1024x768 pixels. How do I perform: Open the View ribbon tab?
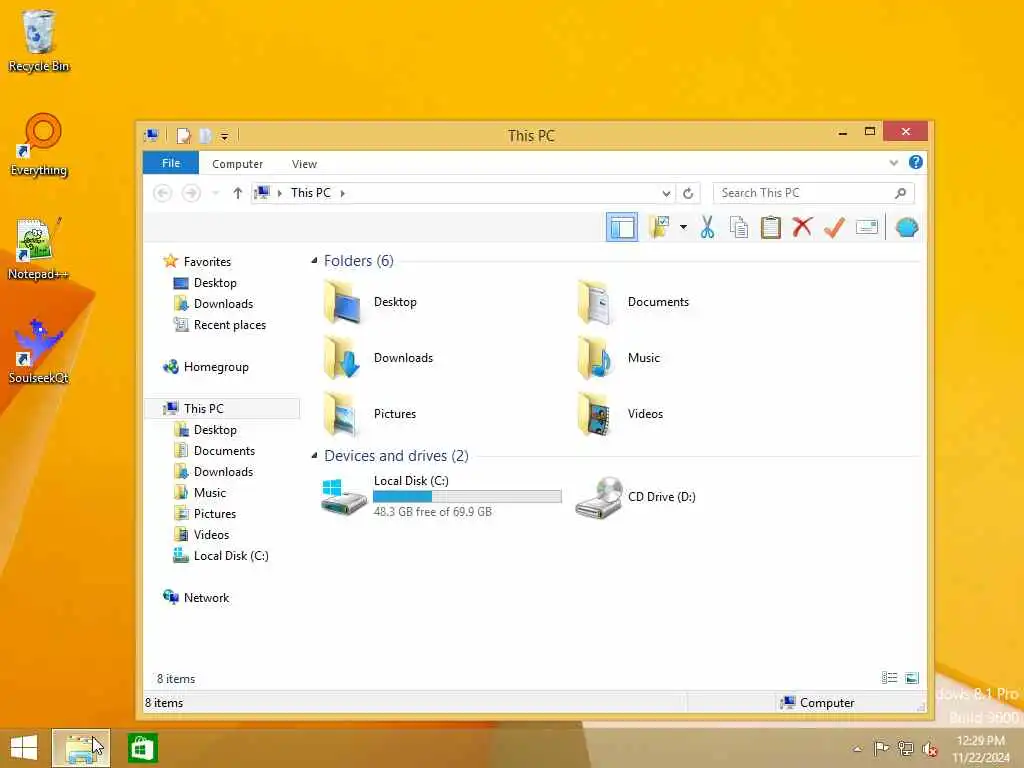coord(304,164)
